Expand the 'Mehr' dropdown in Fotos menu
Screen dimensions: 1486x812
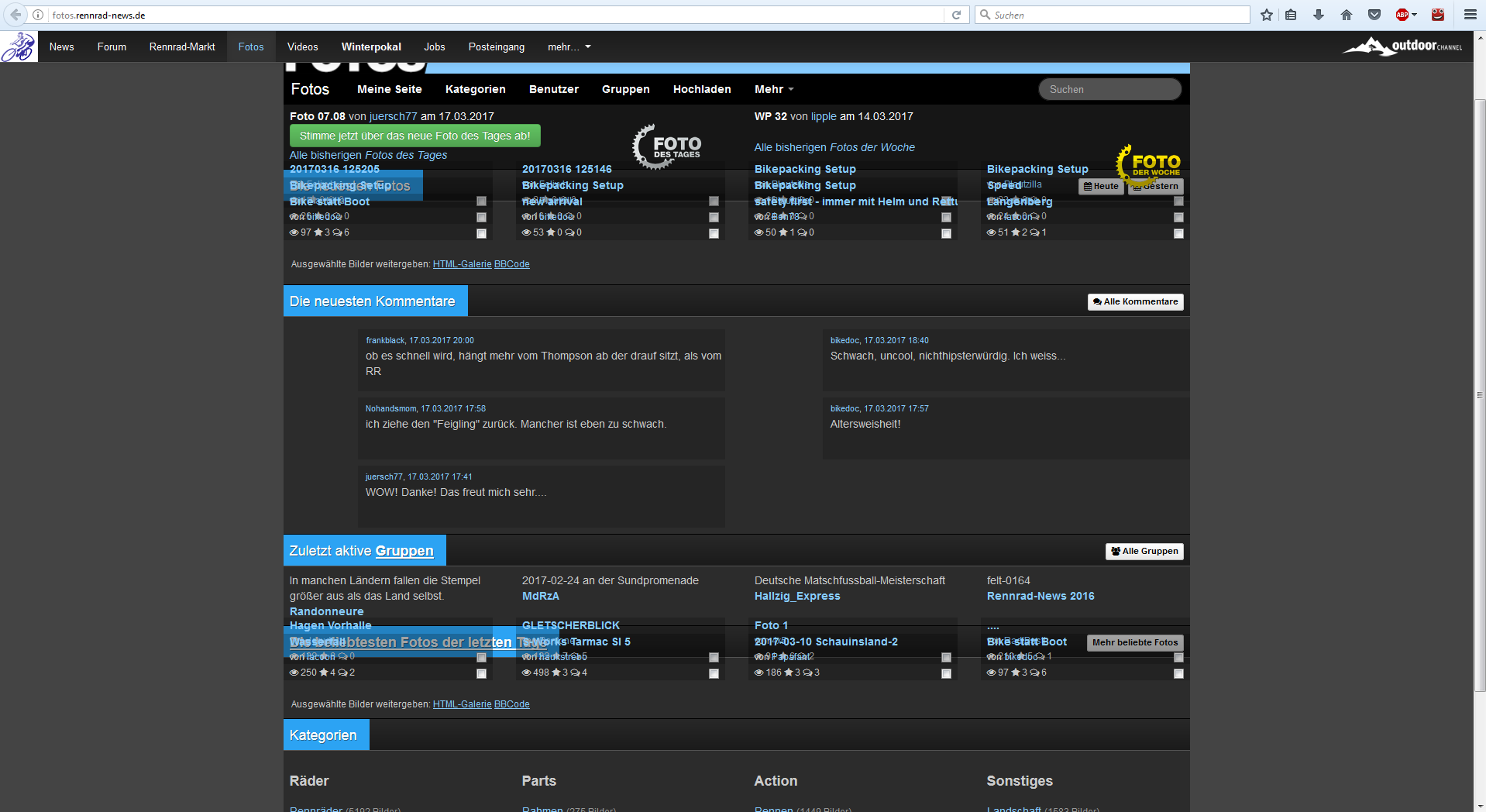(x=774, y=90)
